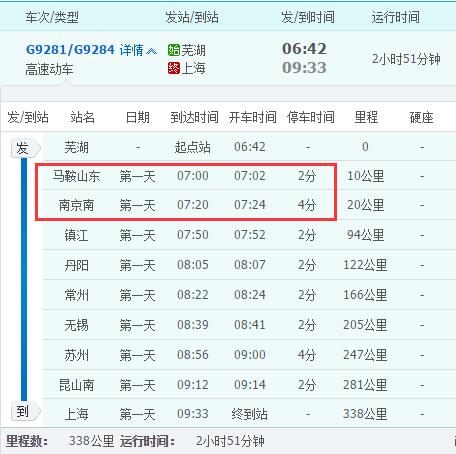
Task: Select the 发/到时间 column header
Action: tap(308, 17)
